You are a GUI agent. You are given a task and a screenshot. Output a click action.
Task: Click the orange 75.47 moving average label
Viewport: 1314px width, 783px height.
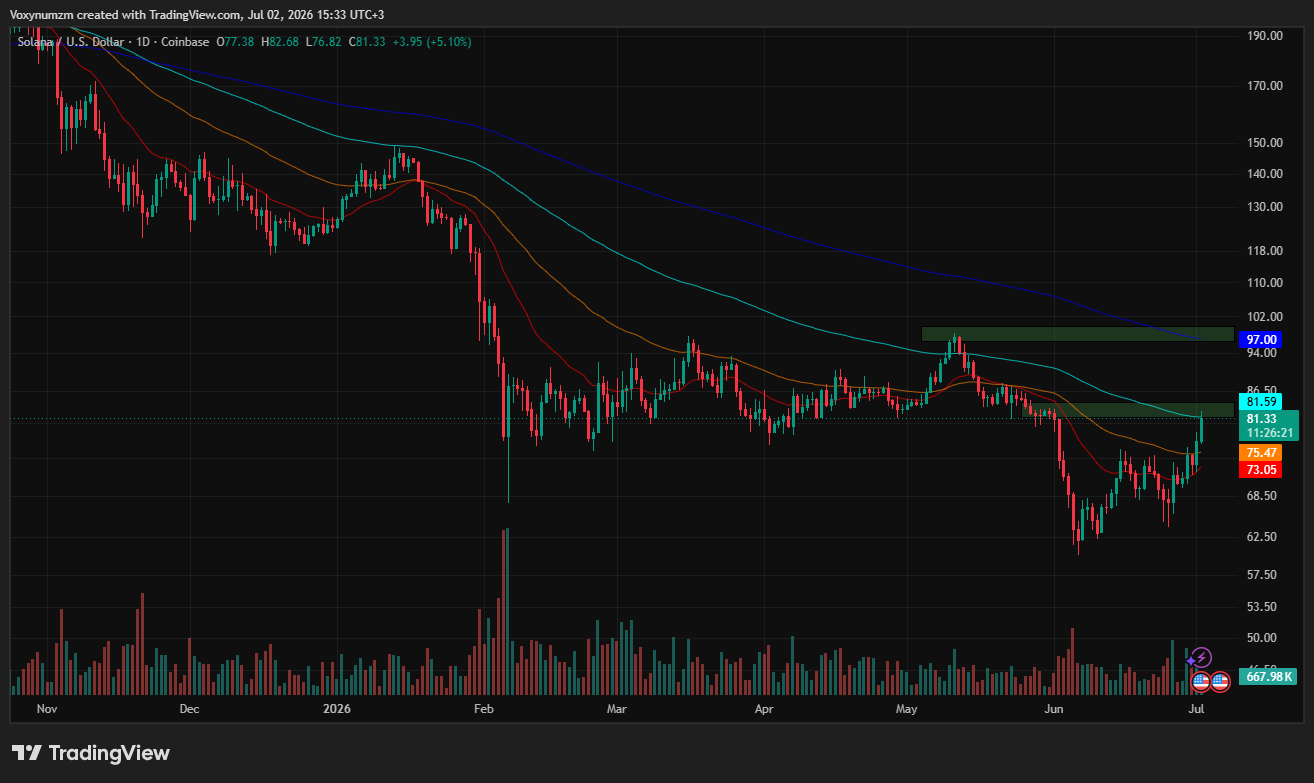coord(1258,453)
